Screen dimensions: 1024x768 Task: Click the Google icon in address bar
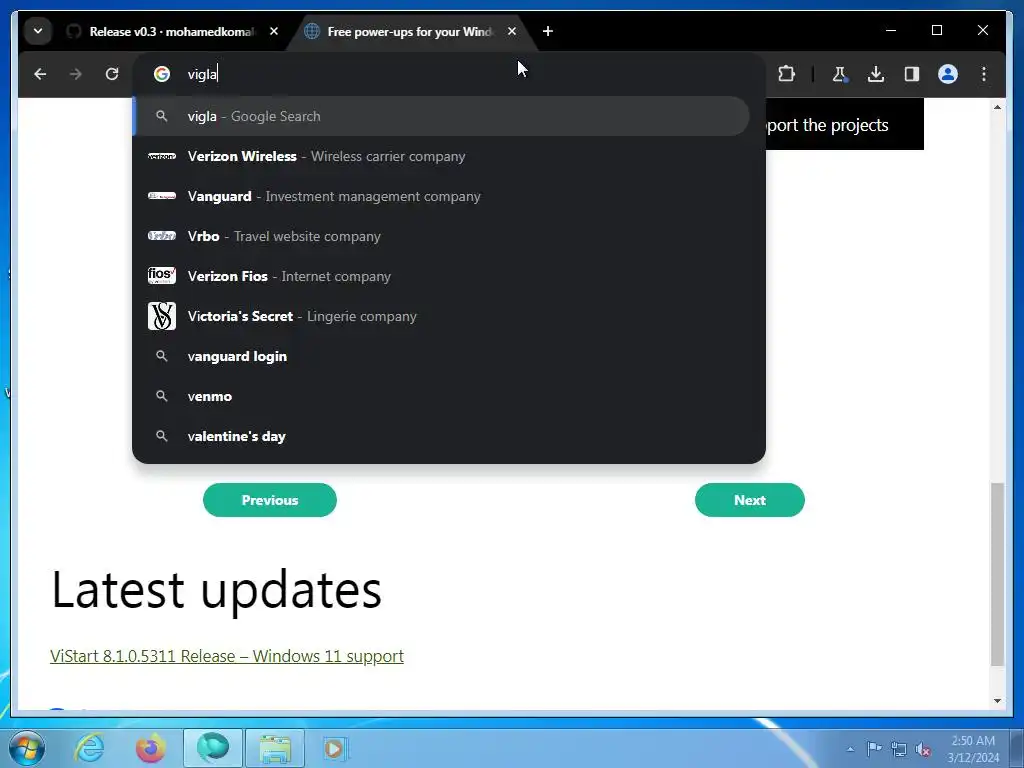(162, 74)
